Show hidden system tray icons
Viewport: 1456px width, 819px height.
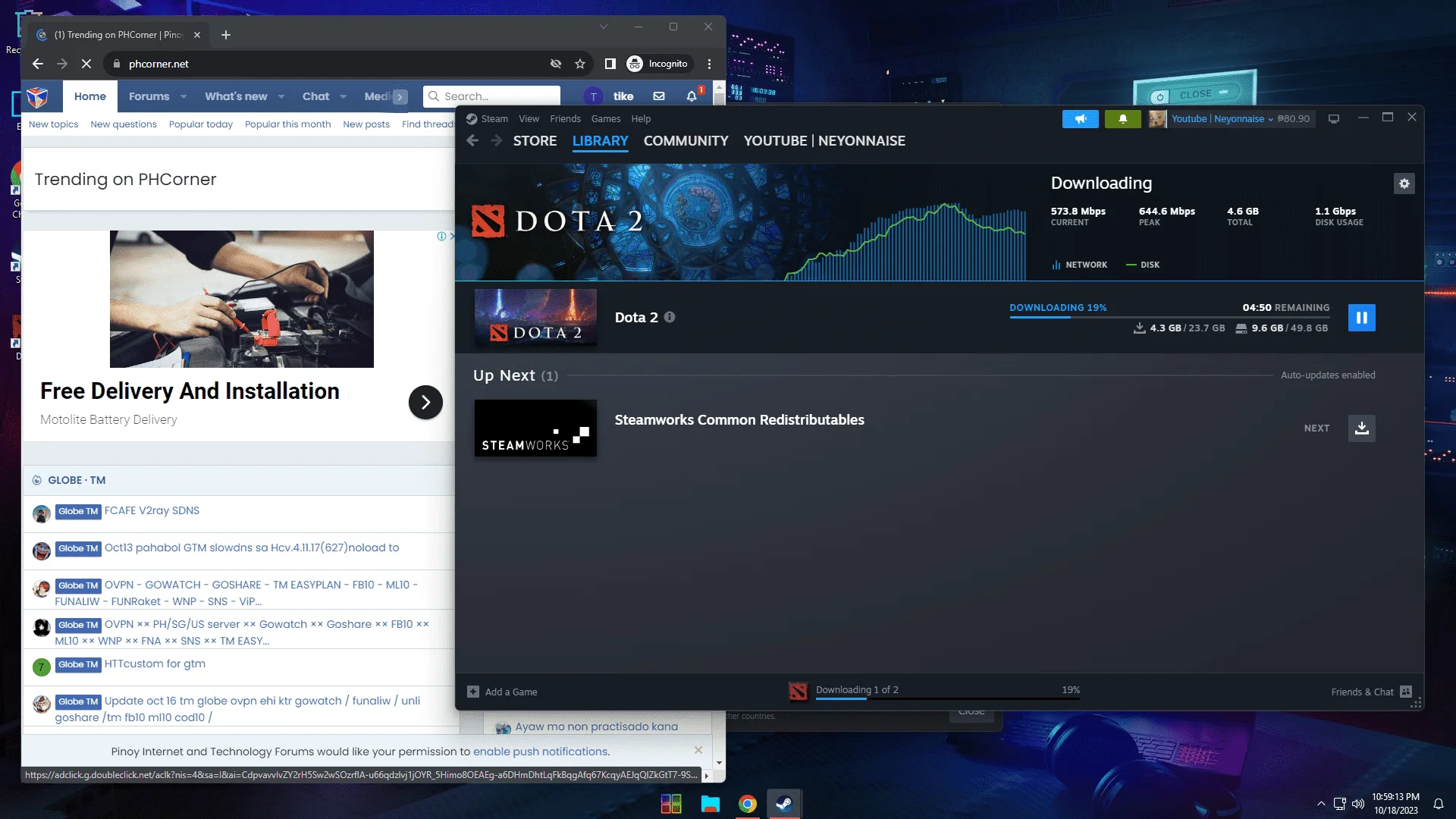(x=1321, y=804)
